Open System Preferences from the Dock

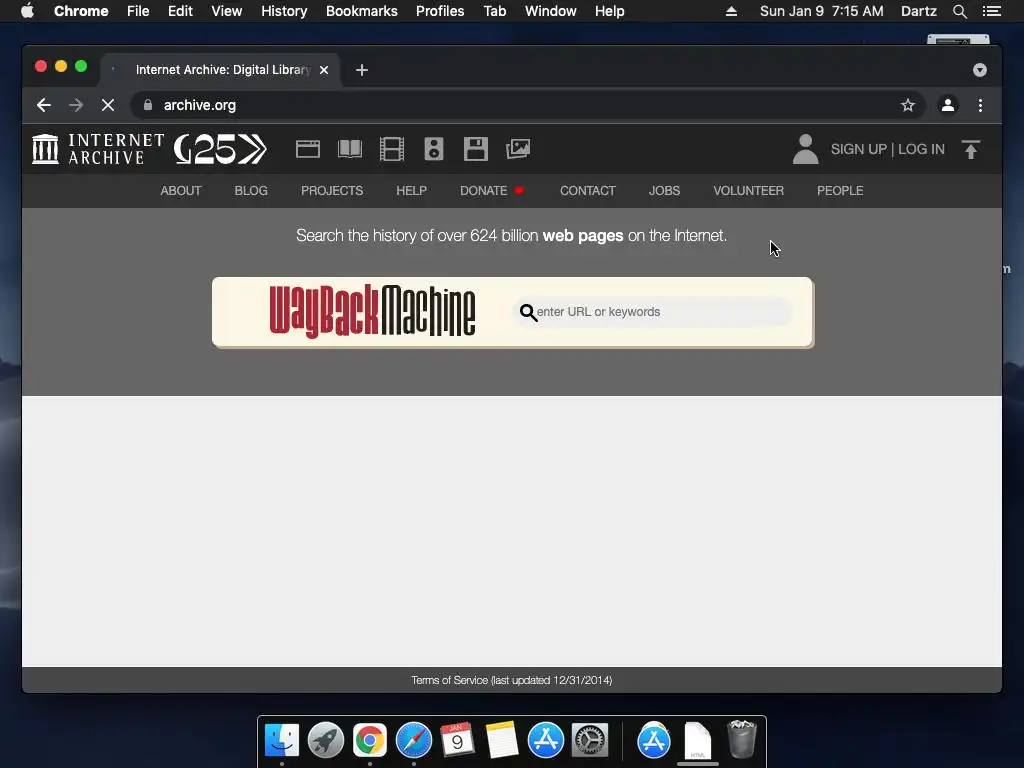tap(590, 740)
